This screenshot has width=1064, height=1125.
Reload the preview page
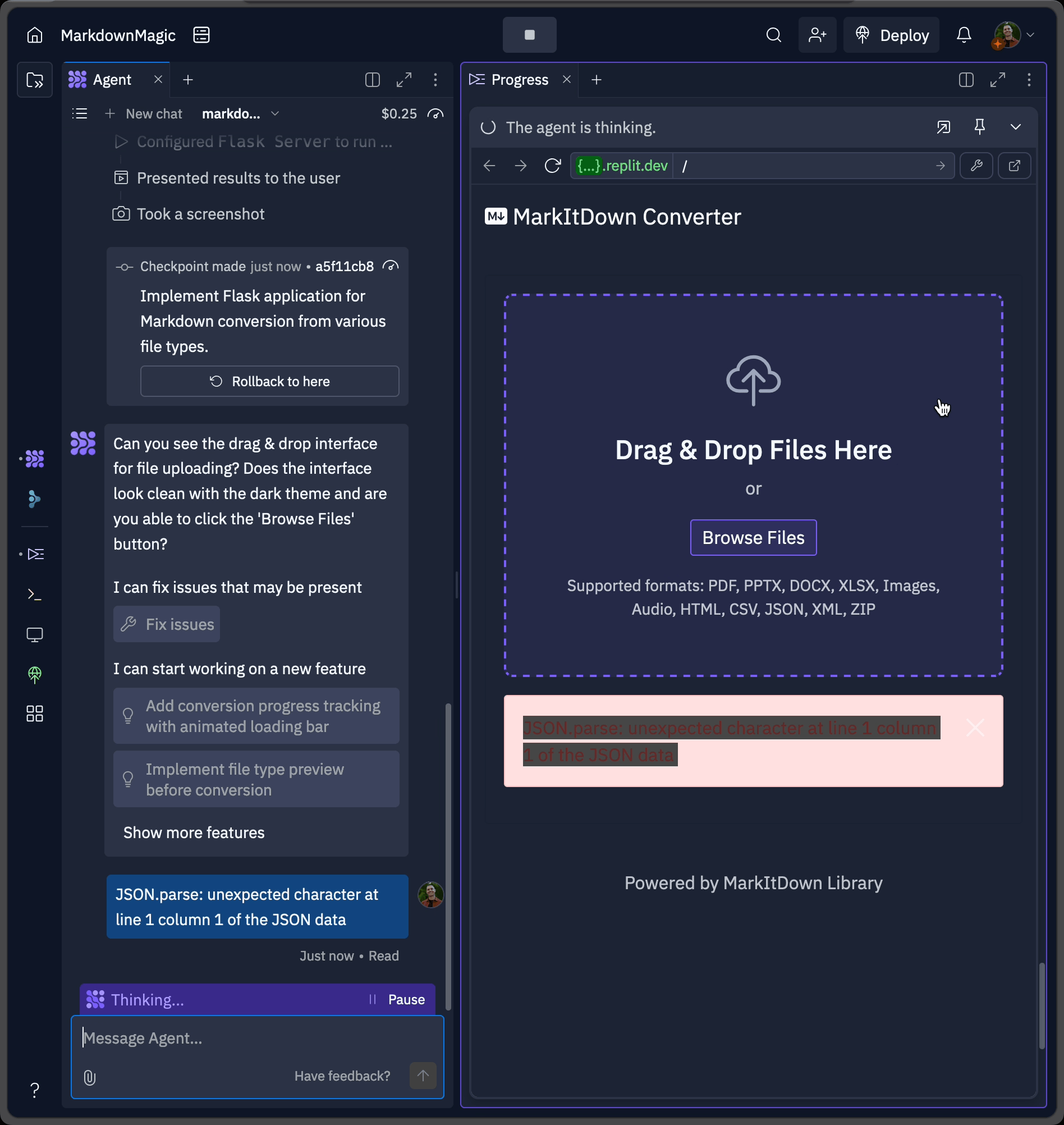552,166
